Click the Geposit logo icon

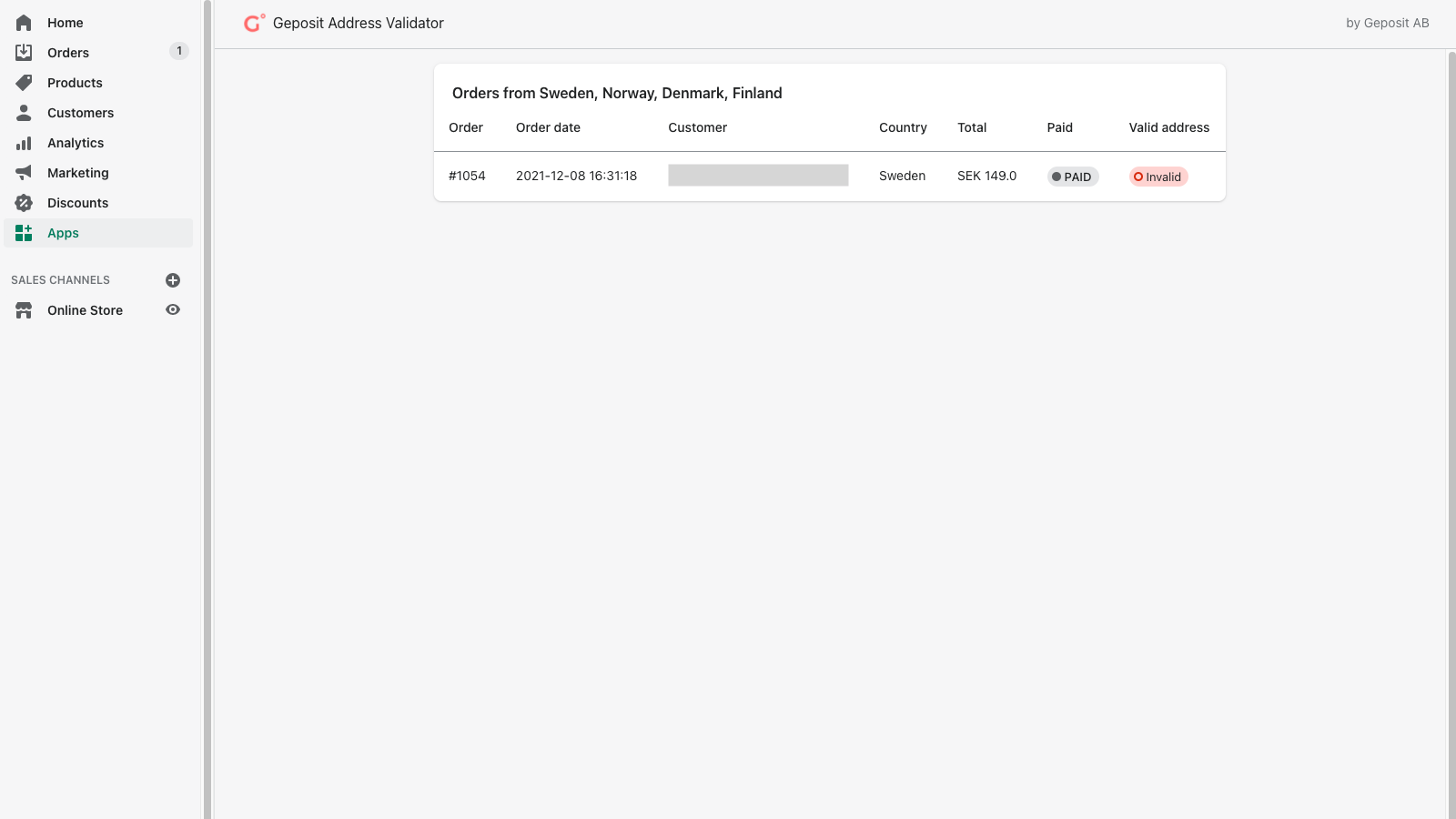[x=254, y=23]
